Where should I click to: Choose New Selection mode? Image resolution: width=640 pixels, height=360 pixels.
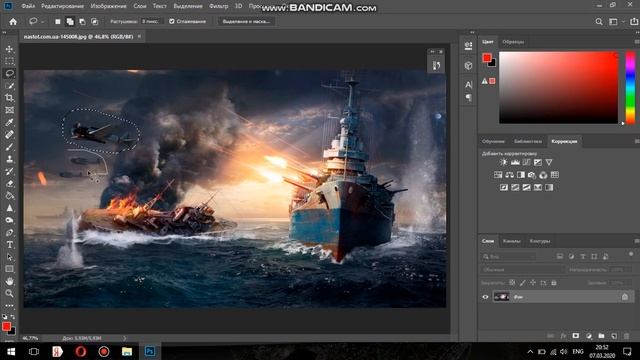coord(58,22)
